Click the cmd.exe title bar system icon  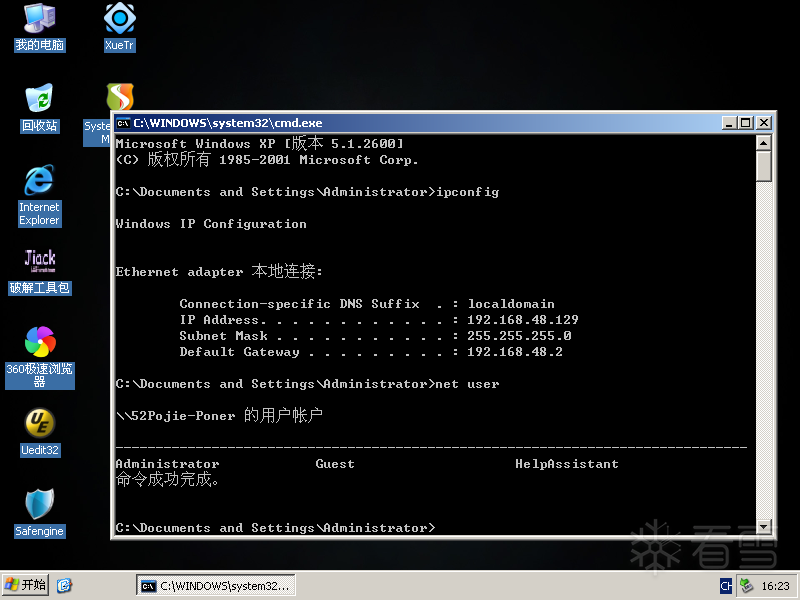pyautogui.click(x=123, y=123)
